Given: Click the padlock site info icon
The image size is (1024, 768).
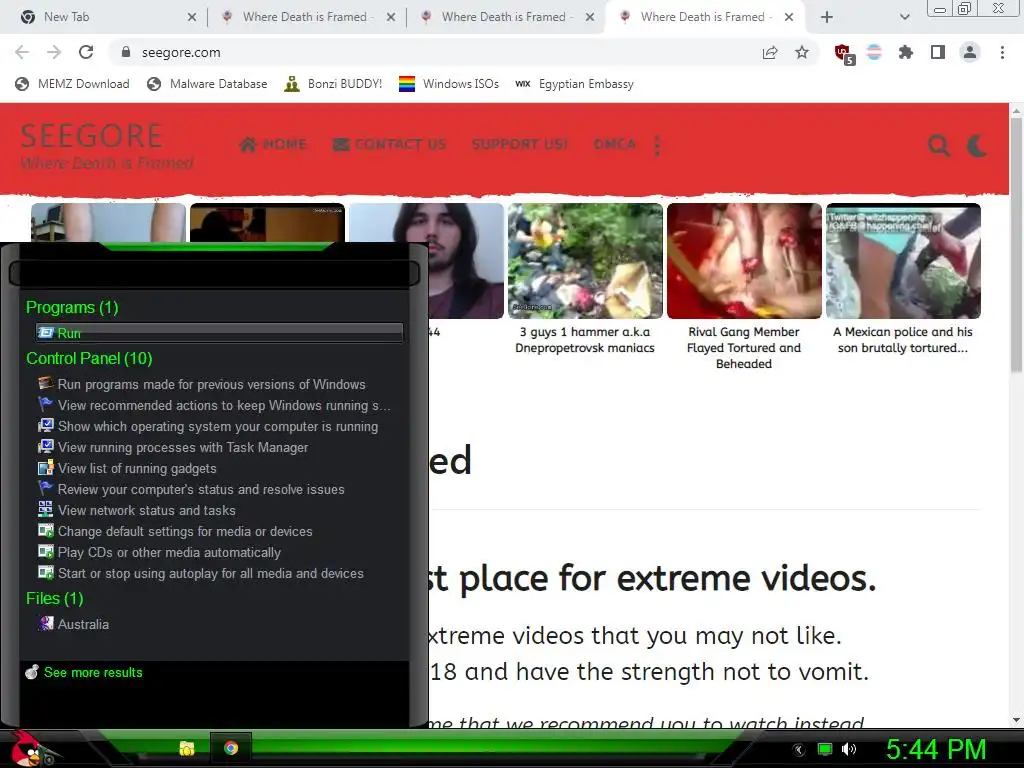Looking at the screenshot, I should (x=126, y=52).
